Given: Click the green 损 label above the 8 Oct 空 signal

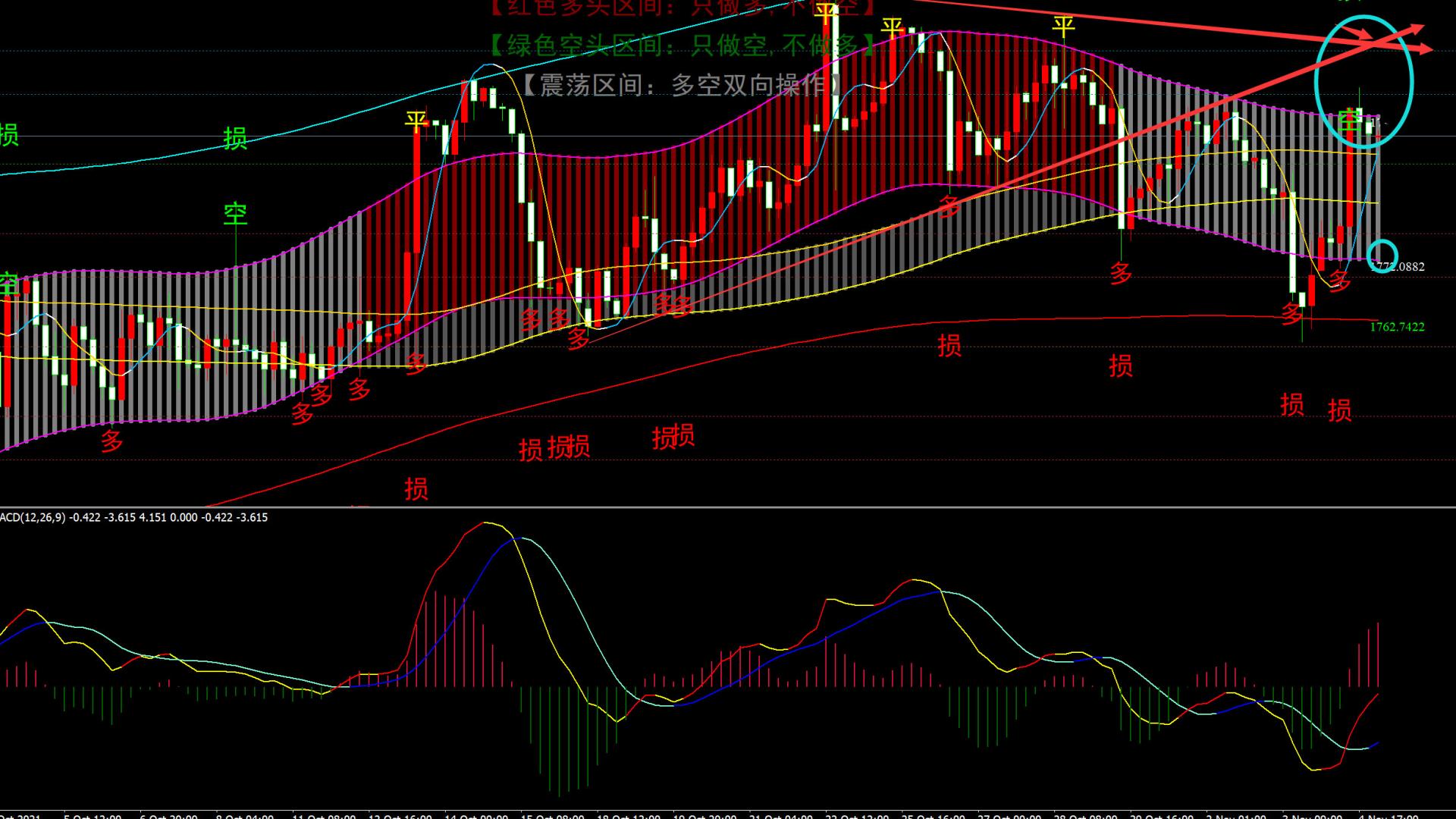Looking at the screenshot, I should 235,138.
